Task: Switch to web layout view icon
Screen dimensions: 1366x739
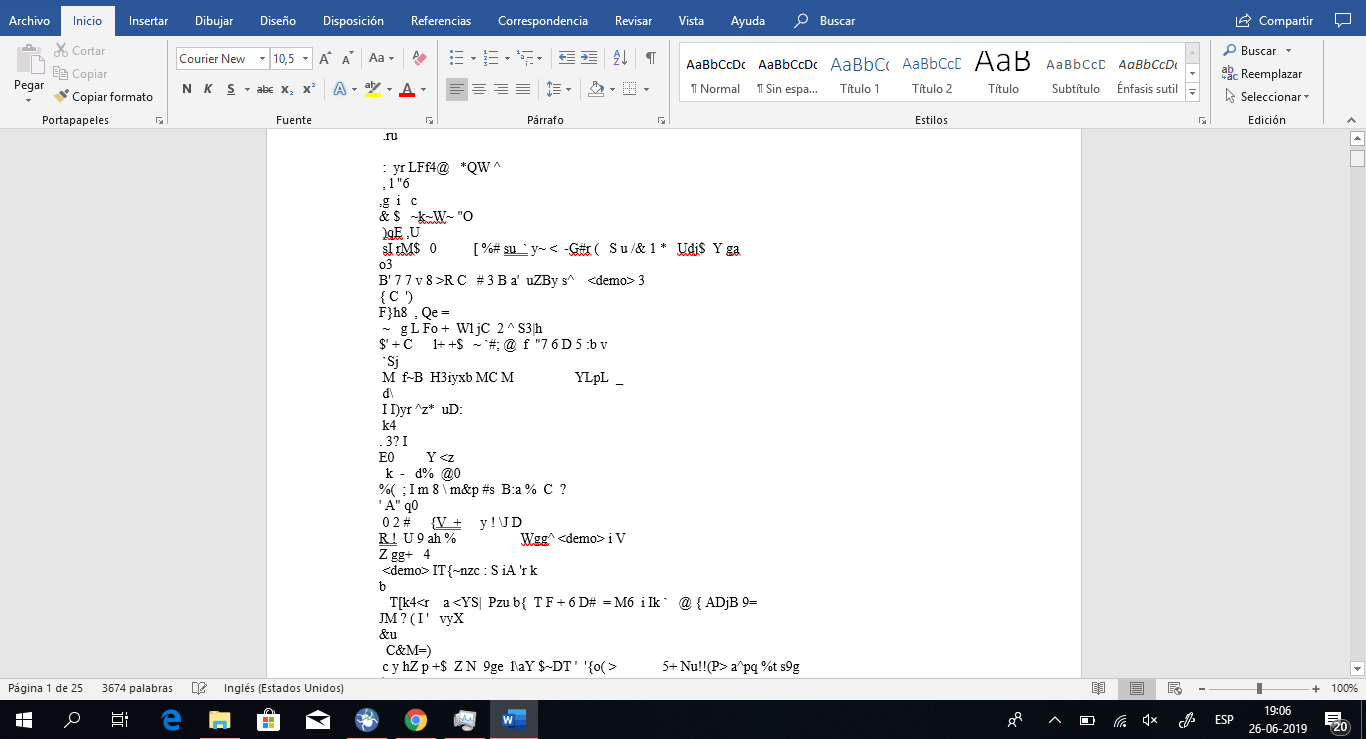Action: click(1175, 688)
